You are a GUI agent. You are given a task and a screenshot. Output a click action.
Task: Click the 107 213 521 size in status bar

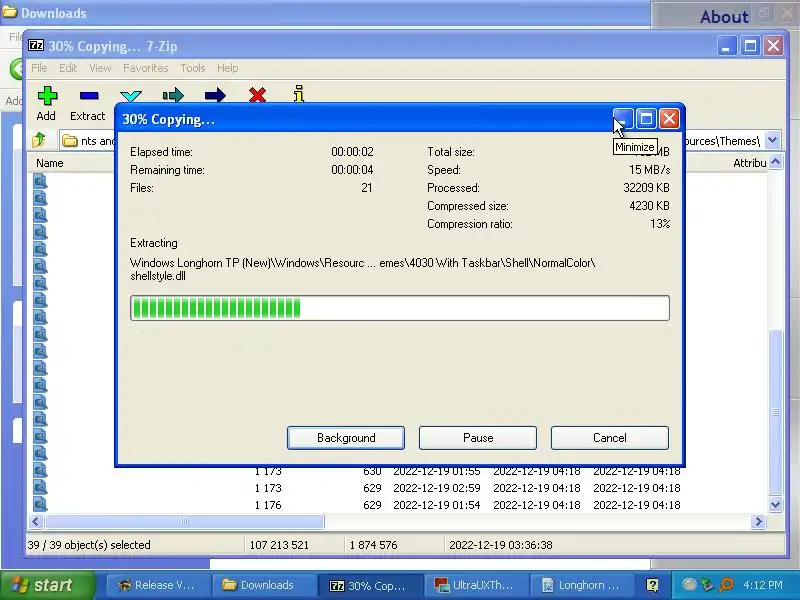point(279,545)
